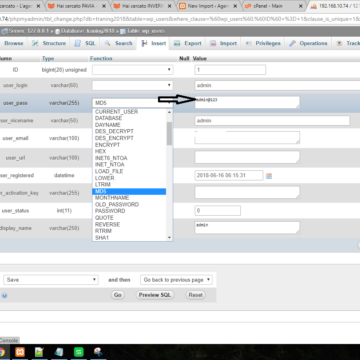Select MD5 in the function list
Image resolution: width=360 pixels, height=360 pixels.
[129, 191]
